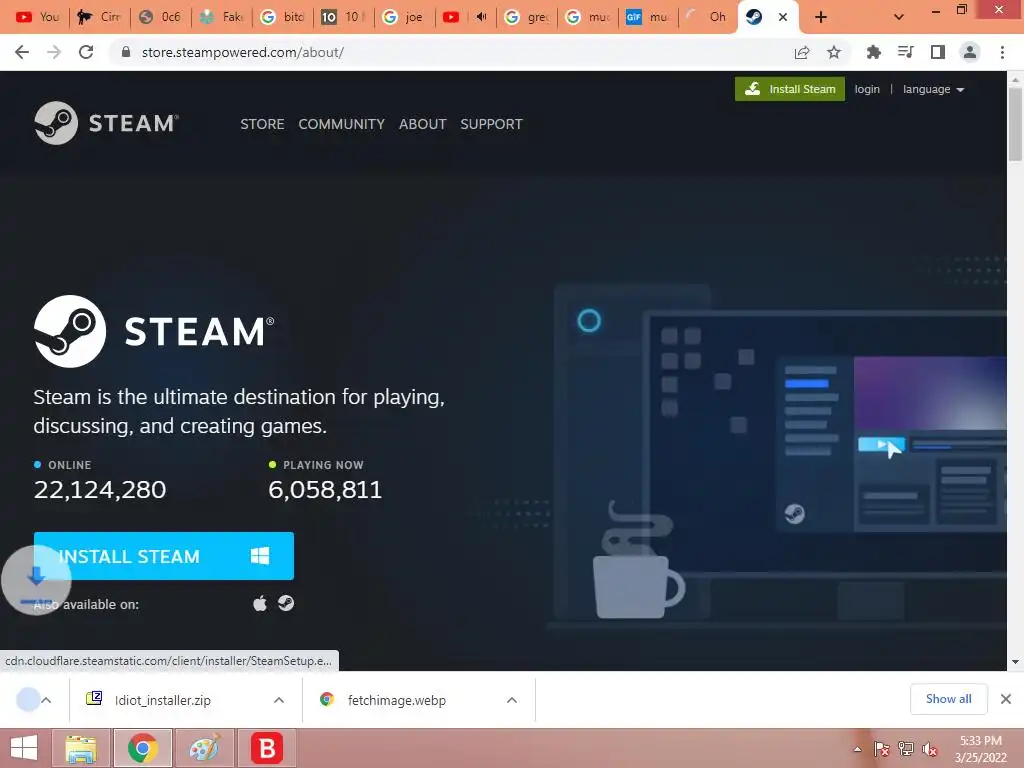
Task: Click the blue INSTALL STEAM button
Action: (164, 556)
